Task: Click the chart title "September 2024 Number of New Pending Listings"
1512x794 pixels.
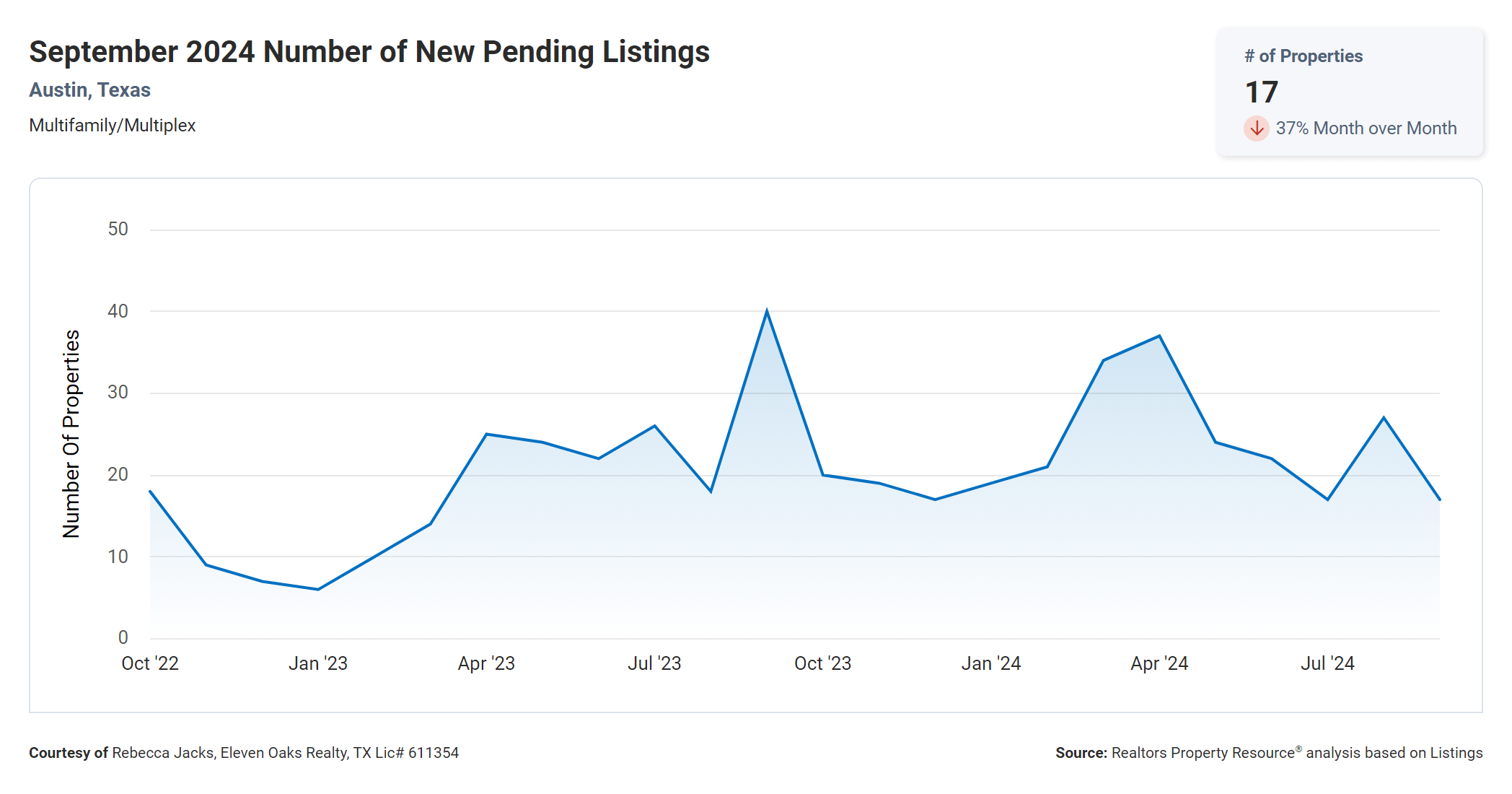Action: [369, 52]
